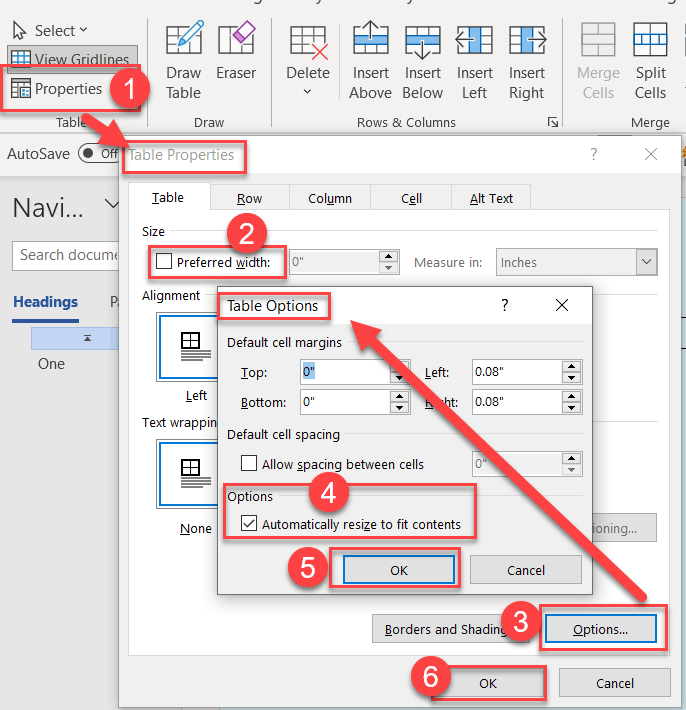The width and height of the screenshot is (686, 710).
Task: Insert a column to the left
Action: (475, 60)
